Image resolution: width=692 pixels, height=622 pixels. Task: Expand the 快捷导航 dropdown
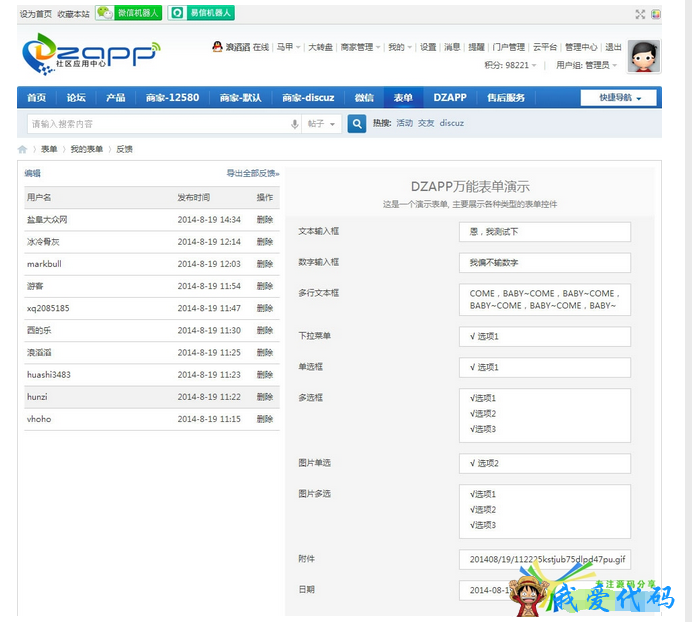619,98
